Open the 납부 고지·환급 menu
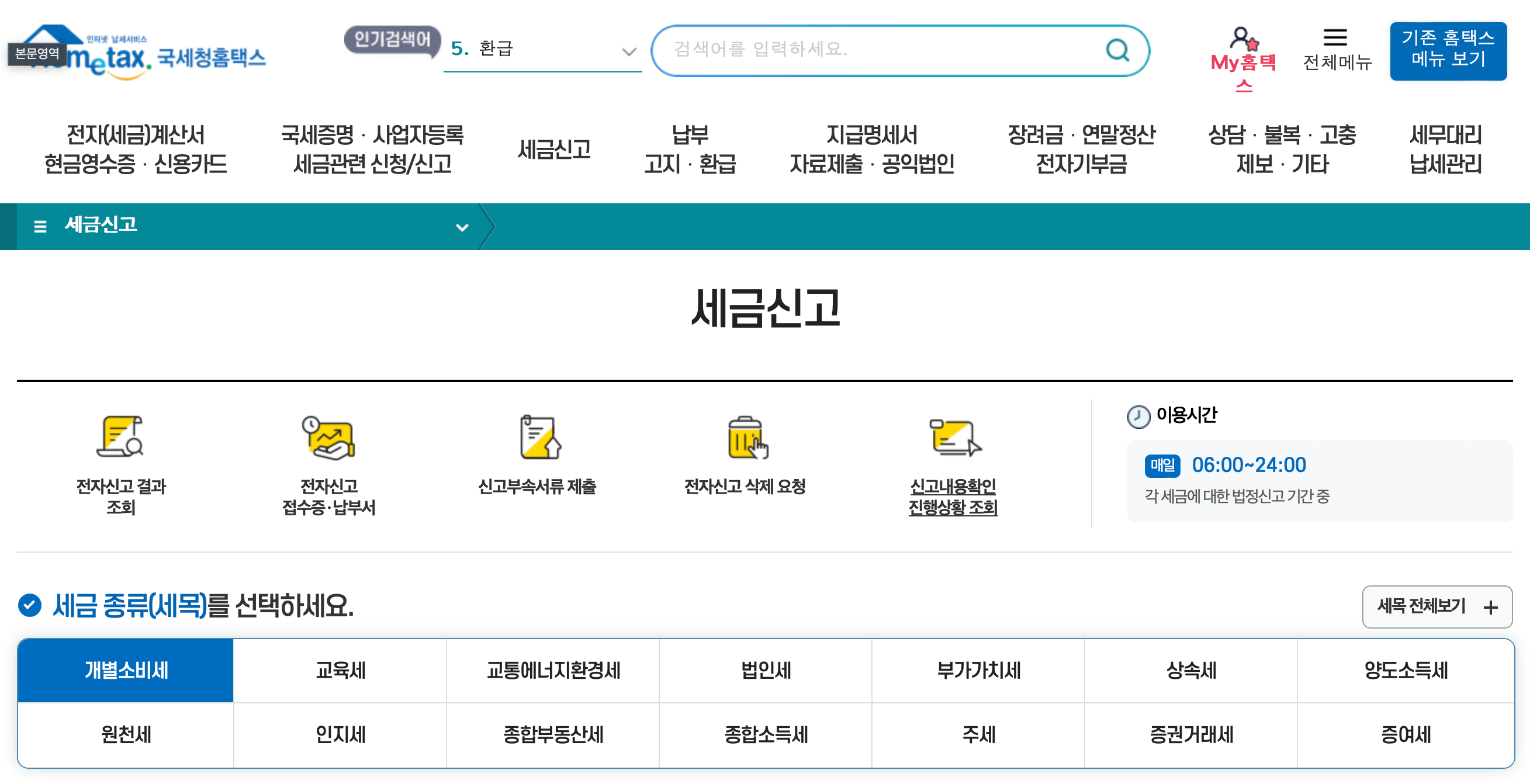The image size is (1530, 784). click(690, 150)
